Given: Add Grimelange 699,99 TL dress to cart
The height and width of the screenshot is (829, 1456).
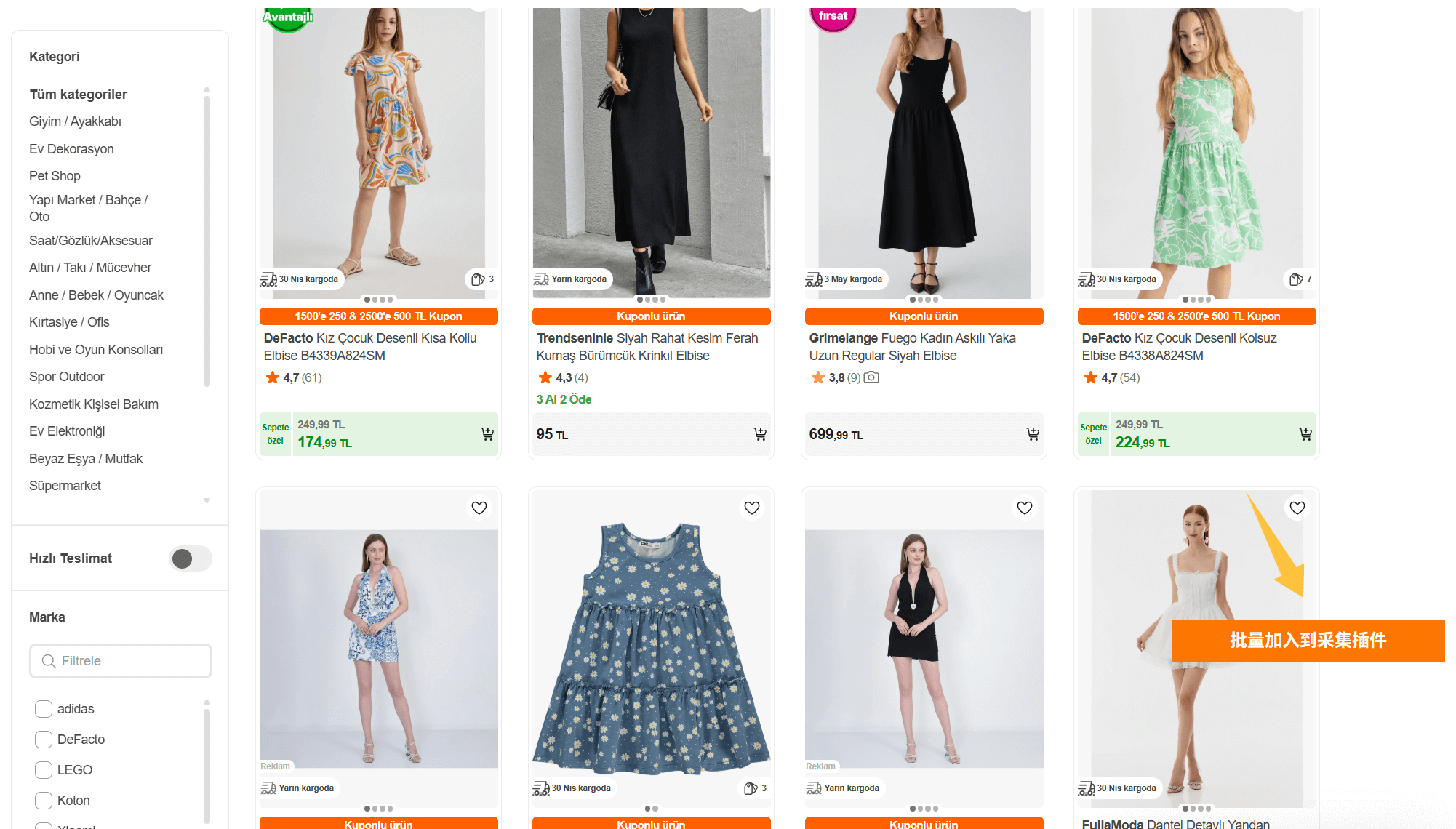Looking at the screenshot, I should [x=1033, y=434].
